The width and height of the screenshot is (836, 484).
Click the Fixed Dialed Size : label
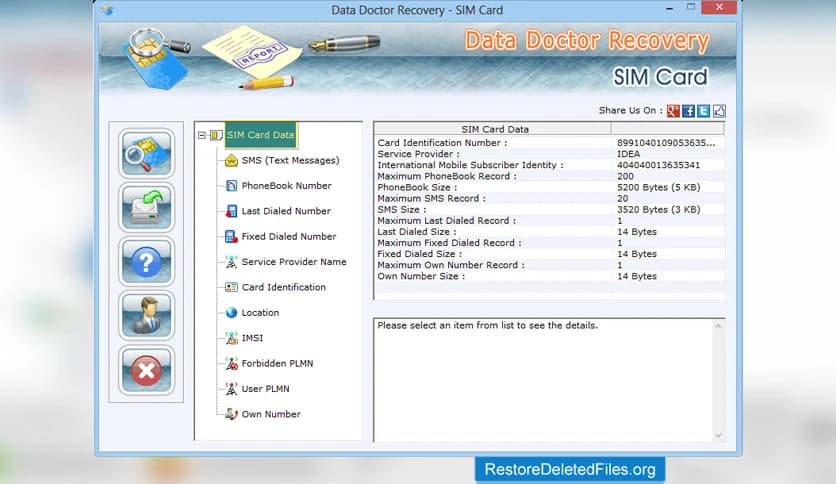[x=420, y=254]
